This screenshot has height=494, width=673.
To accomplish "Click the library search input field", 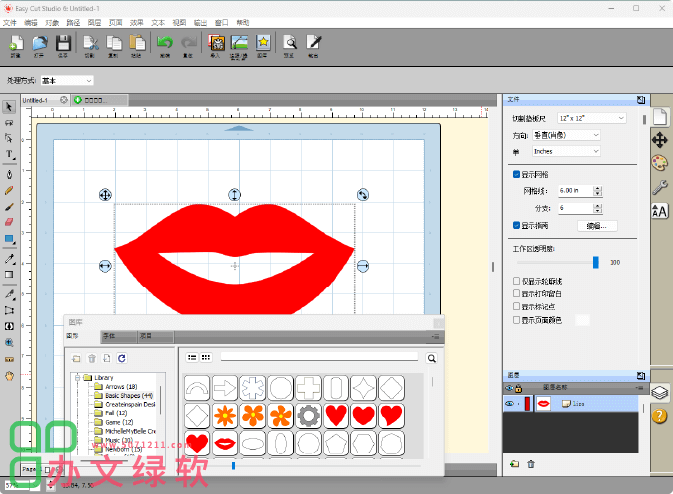I will [x=319, y=357].
